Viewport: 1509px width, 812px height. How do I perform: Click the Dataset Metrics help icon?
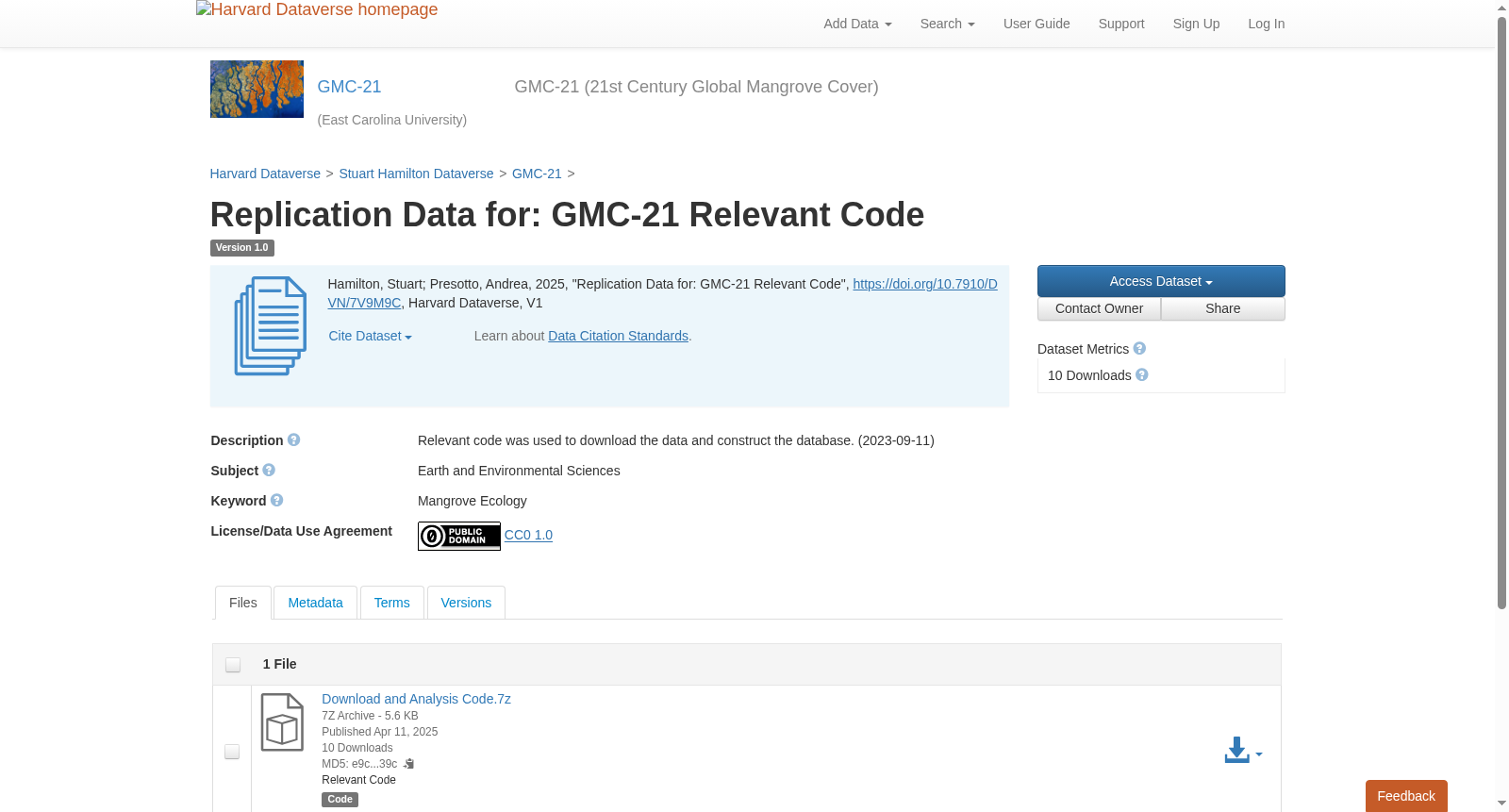pos(1139,349)
